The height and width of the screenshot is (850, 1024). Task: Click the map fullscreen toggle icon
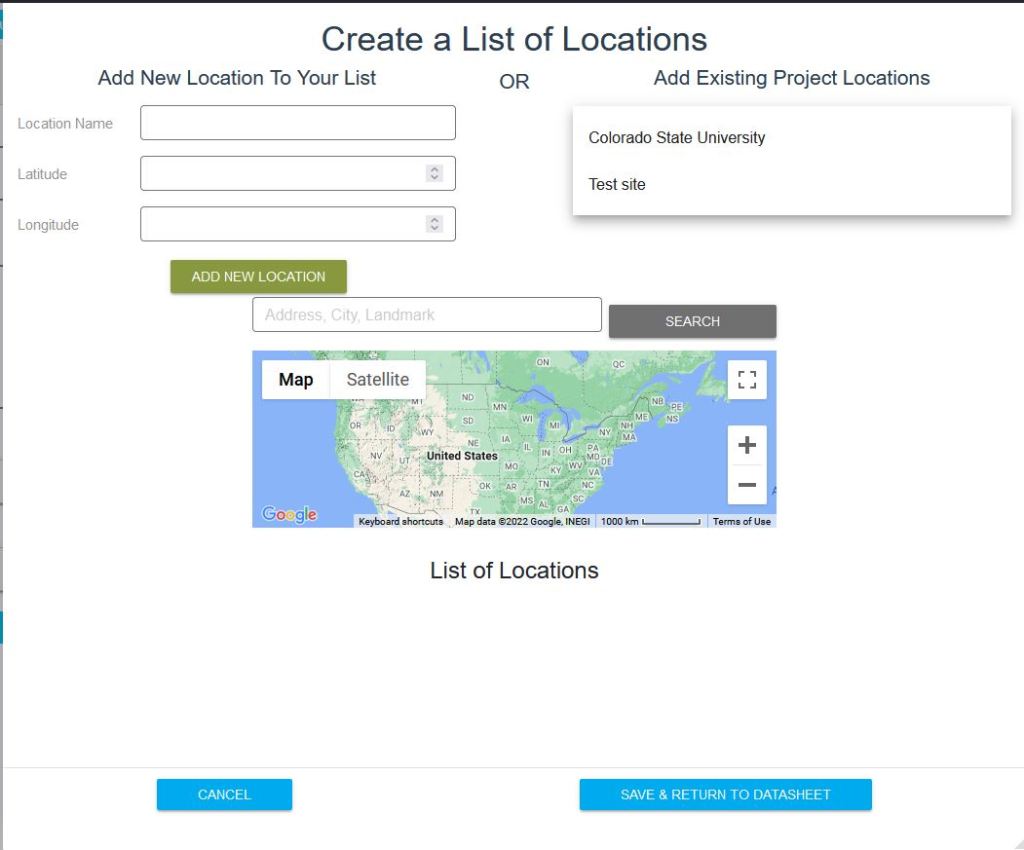click(x=746, y=380)
